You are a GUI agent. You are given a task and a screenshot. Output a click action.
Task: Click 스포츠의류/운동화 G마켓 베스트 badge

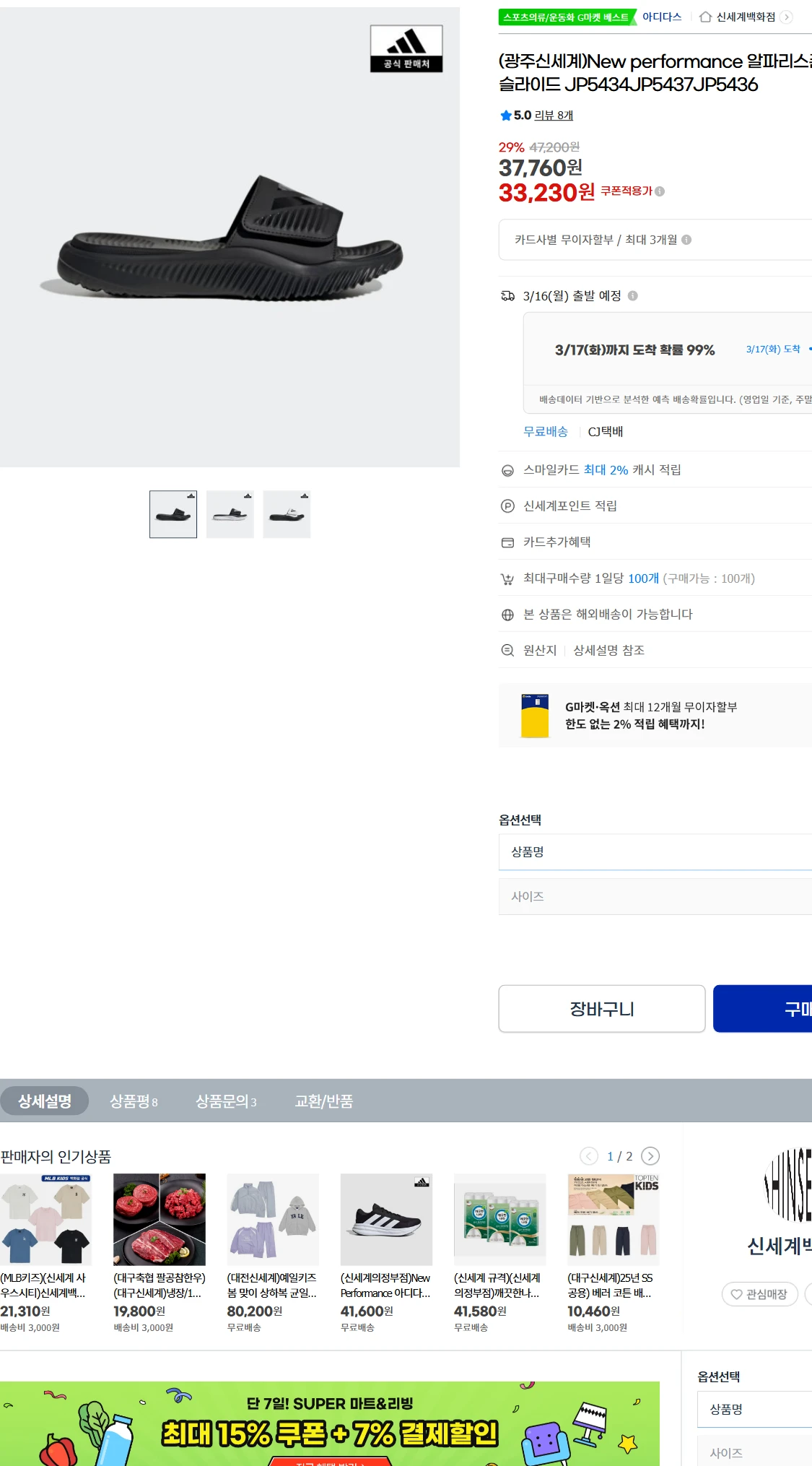[x=567, y=17]
